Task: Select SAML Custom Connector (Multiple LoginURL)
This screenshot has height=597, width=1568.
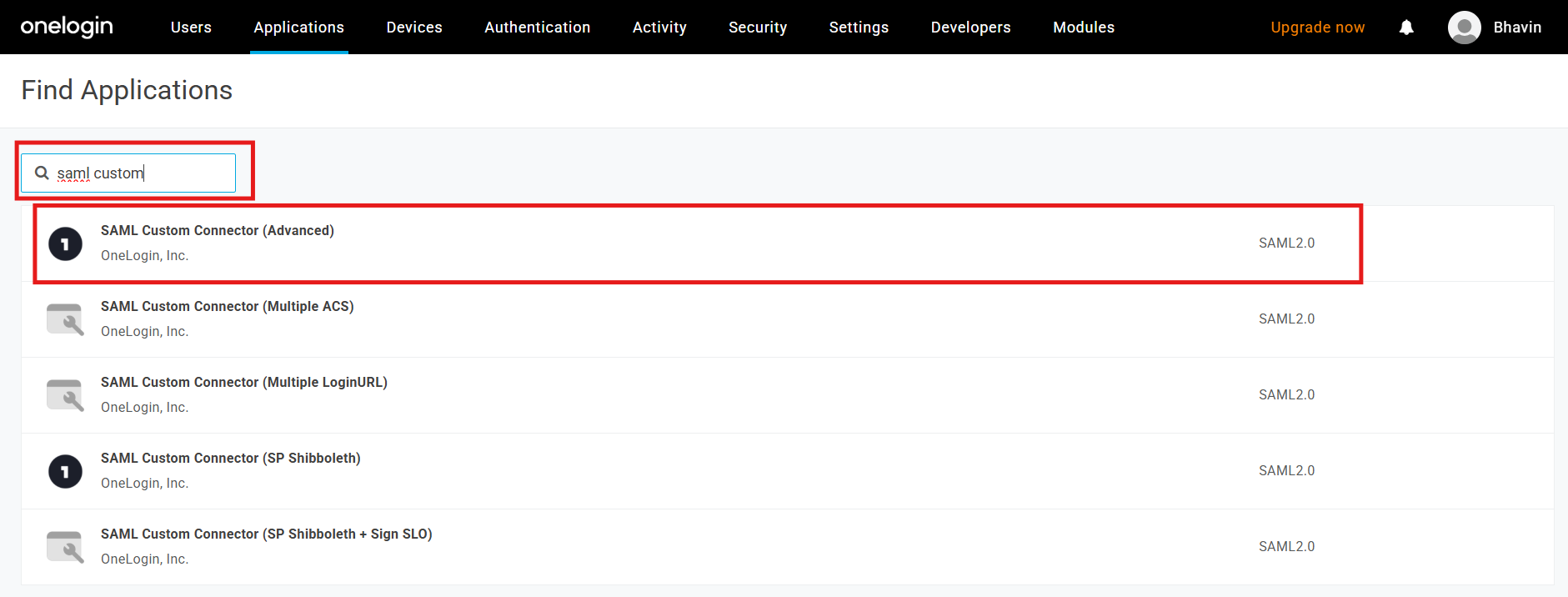Action: pyautogui.click(x=788, y=395)
